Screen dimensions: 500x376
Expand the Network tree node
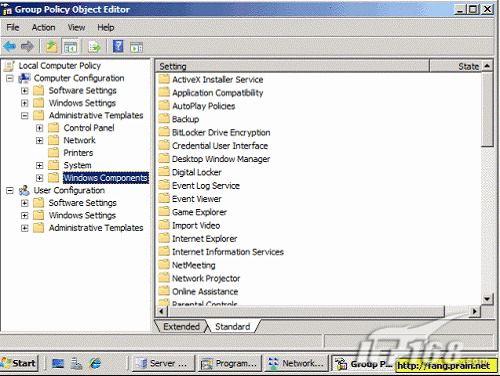(39, 140)
